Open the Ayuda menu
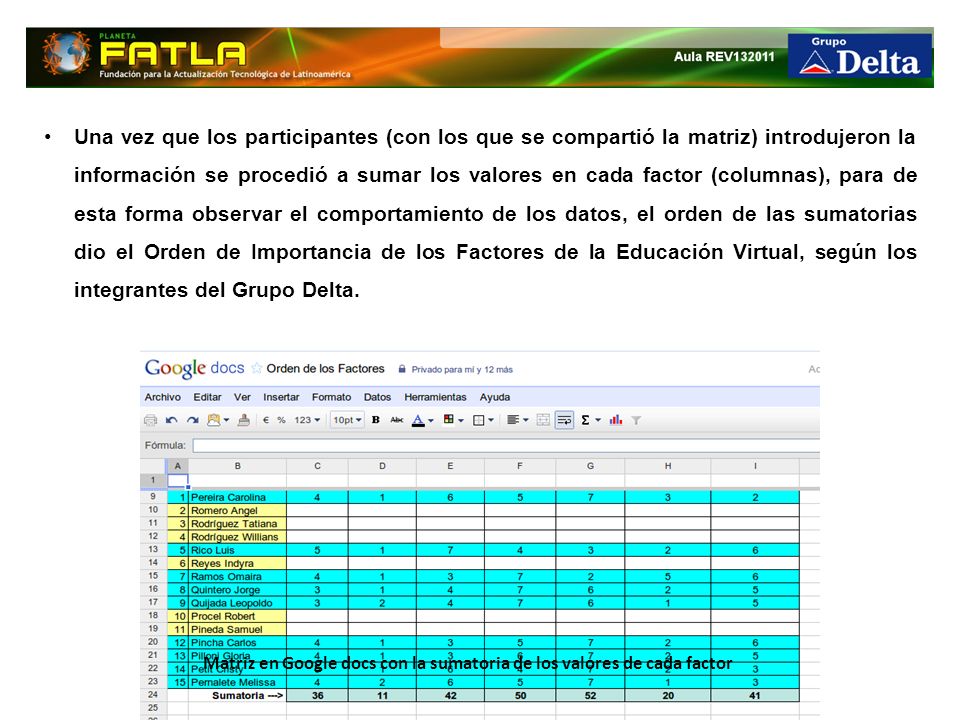Image resolution: width=960 pixels, height=720 pixels. click(x=495, y=397)
